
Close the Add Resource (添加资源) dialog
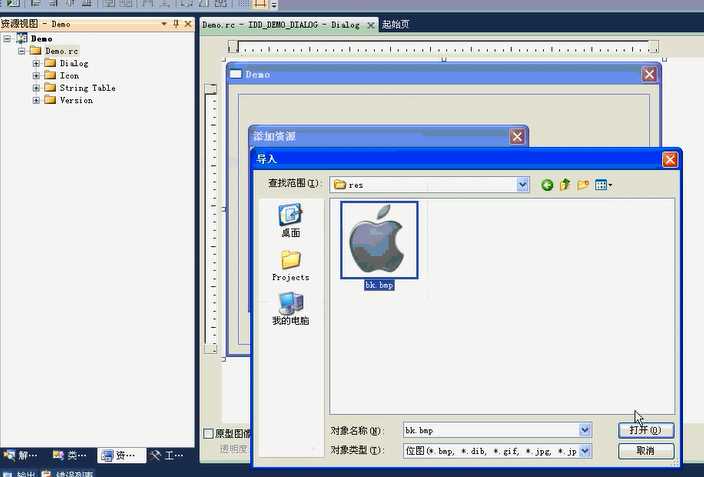[x=517, y=136]
